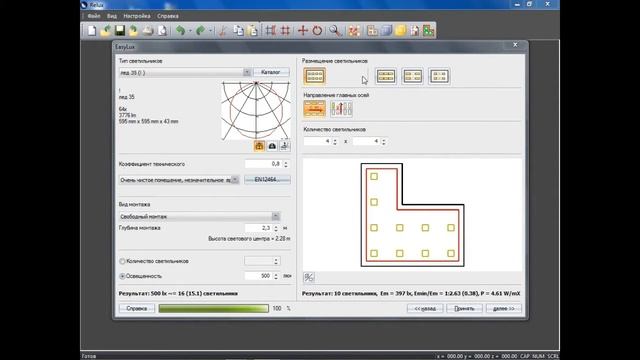
Task: Click the Paste clipboard icon
Action: pyautogui.click(x=253, y=31)
